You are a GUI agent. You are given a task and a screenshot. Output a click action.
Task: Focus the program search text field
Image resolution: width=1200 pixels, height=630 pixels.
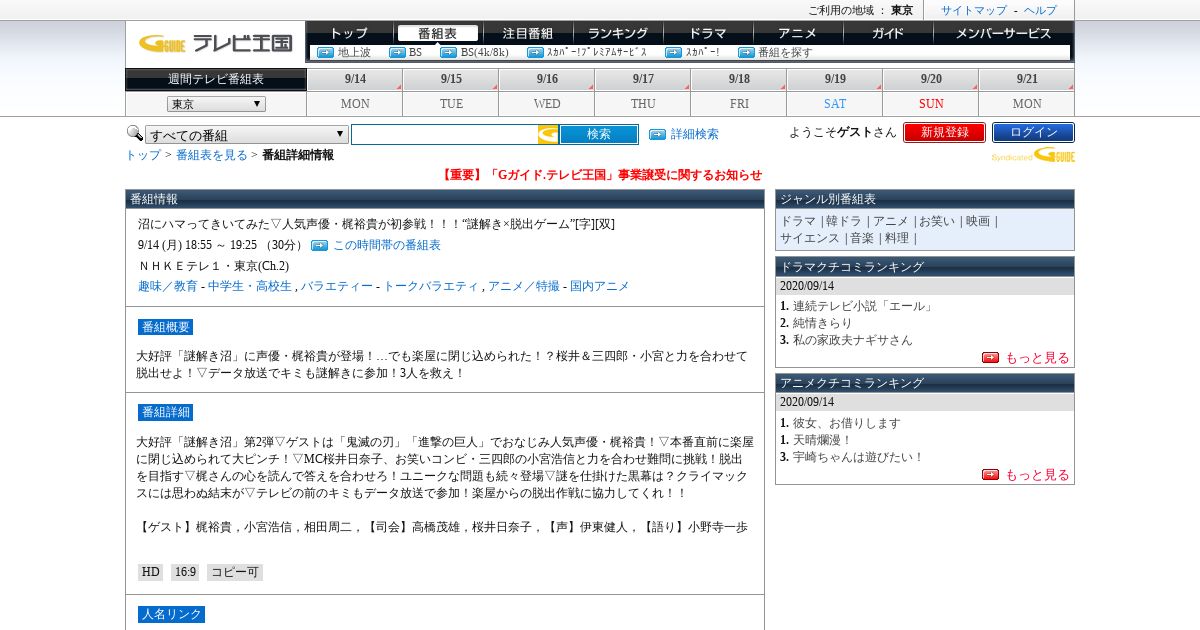tap(445, 134)
